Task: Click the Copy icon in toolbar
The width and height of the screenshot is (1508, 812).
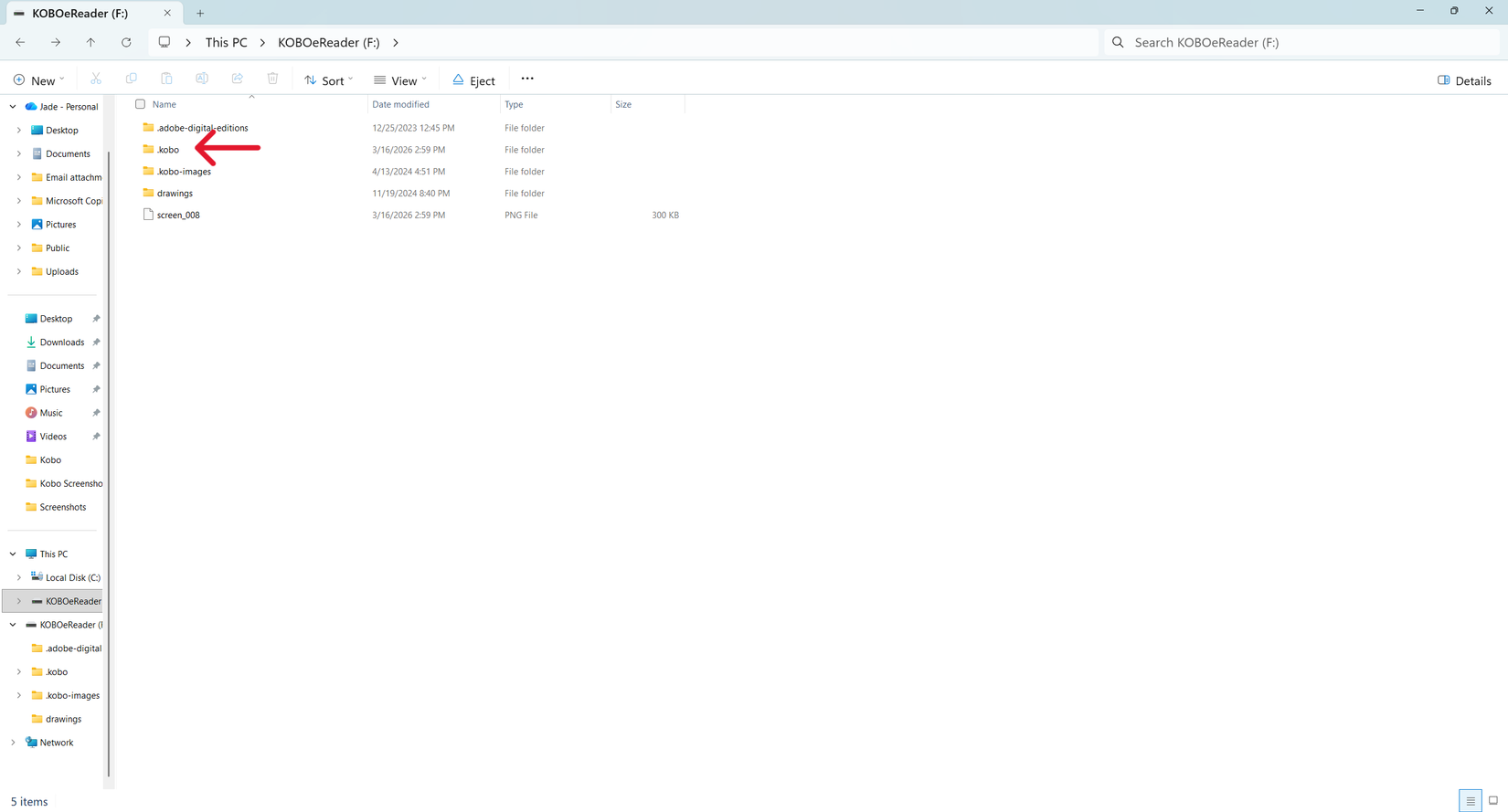Action: [x=132, y=79]
